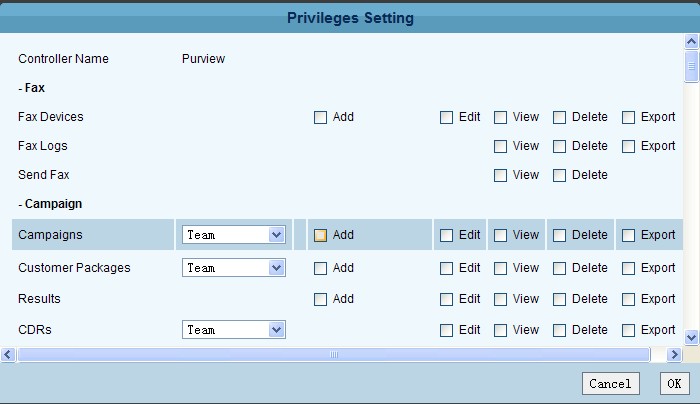
Task: Click the OK button
Action: tap(674, 383)
